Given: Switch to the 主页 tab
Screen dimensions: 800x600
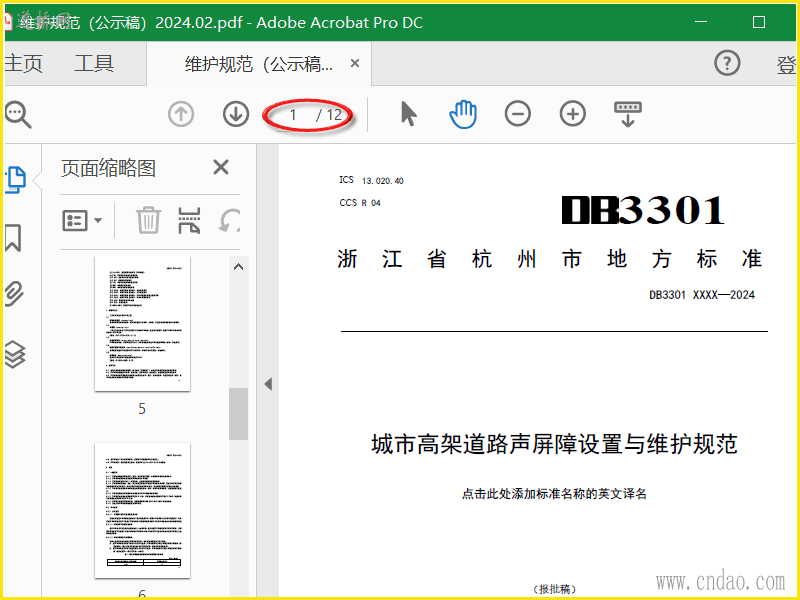Looking at the screenshot, I should tap(23, 64).
